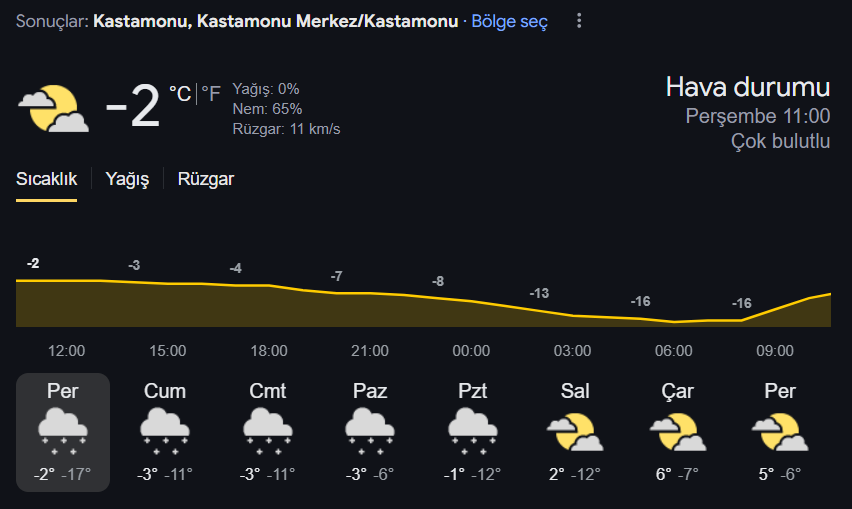Image resolution: width=852 pixels, height=509 pixels.
Task: Switch temperature unit to °C
Action: tap(180, 93)
